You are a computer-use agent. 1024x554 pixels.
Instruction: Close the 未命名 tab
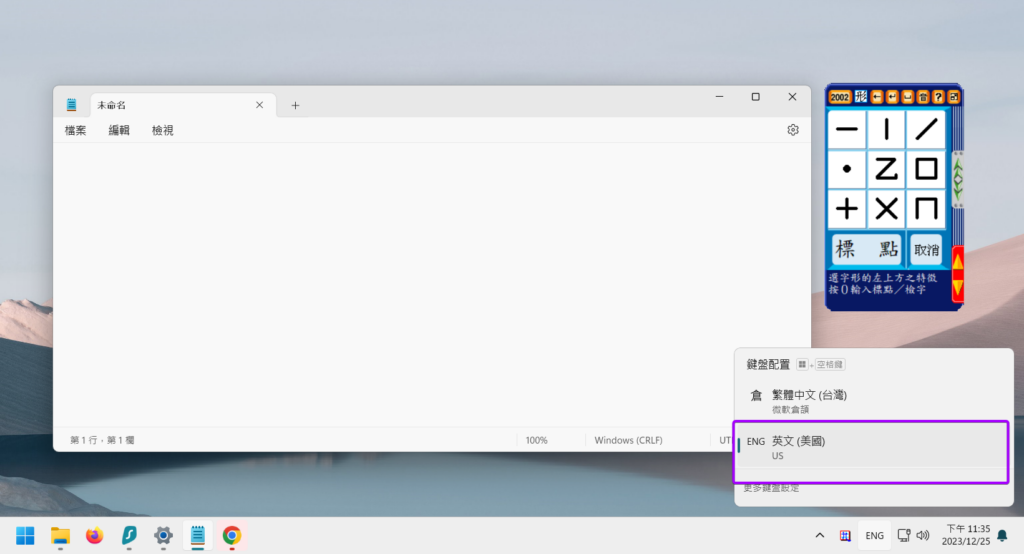[x=259, y=105]
